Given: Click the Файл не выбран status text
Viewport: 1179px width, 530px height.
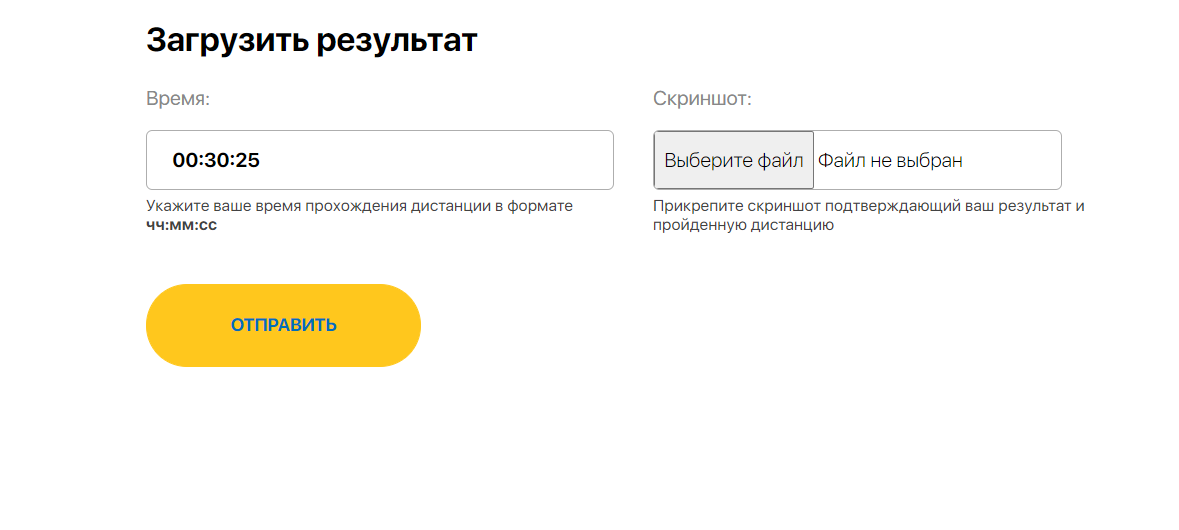Looking at the screenshot, I should (x=890, y=160).
